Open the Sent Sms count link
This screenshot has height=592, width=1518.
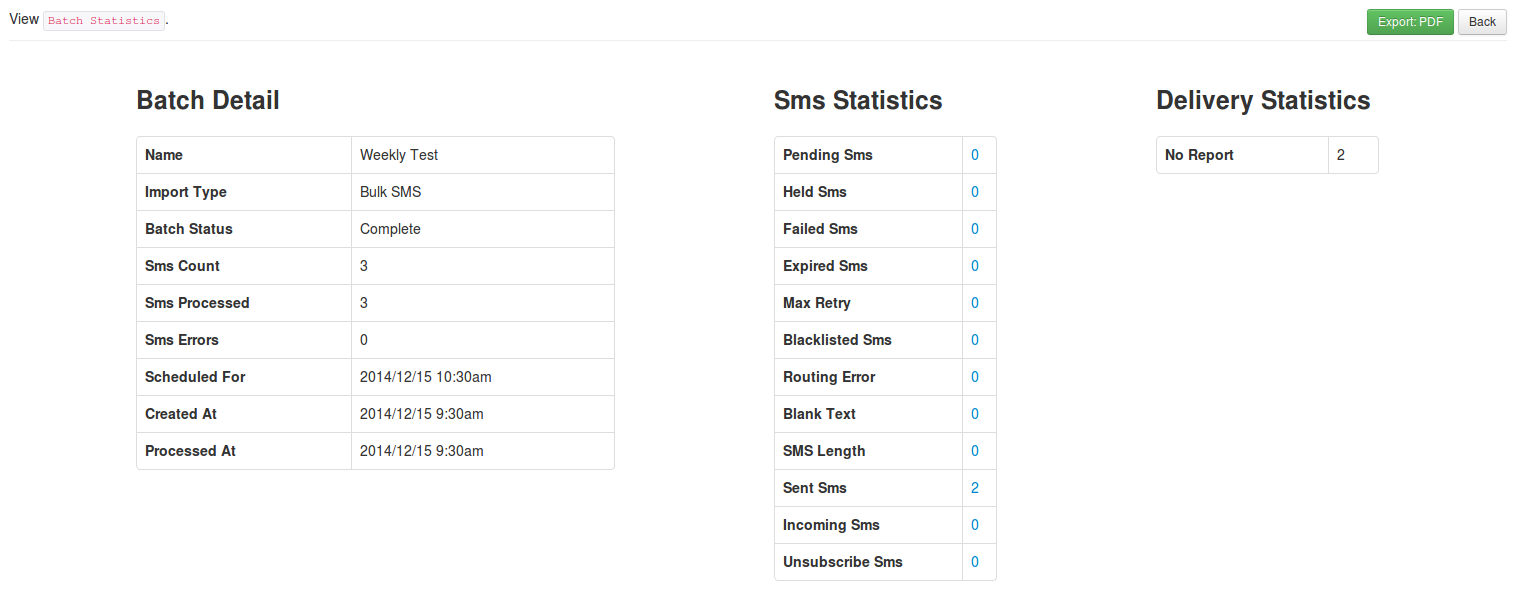coord(975,488)
